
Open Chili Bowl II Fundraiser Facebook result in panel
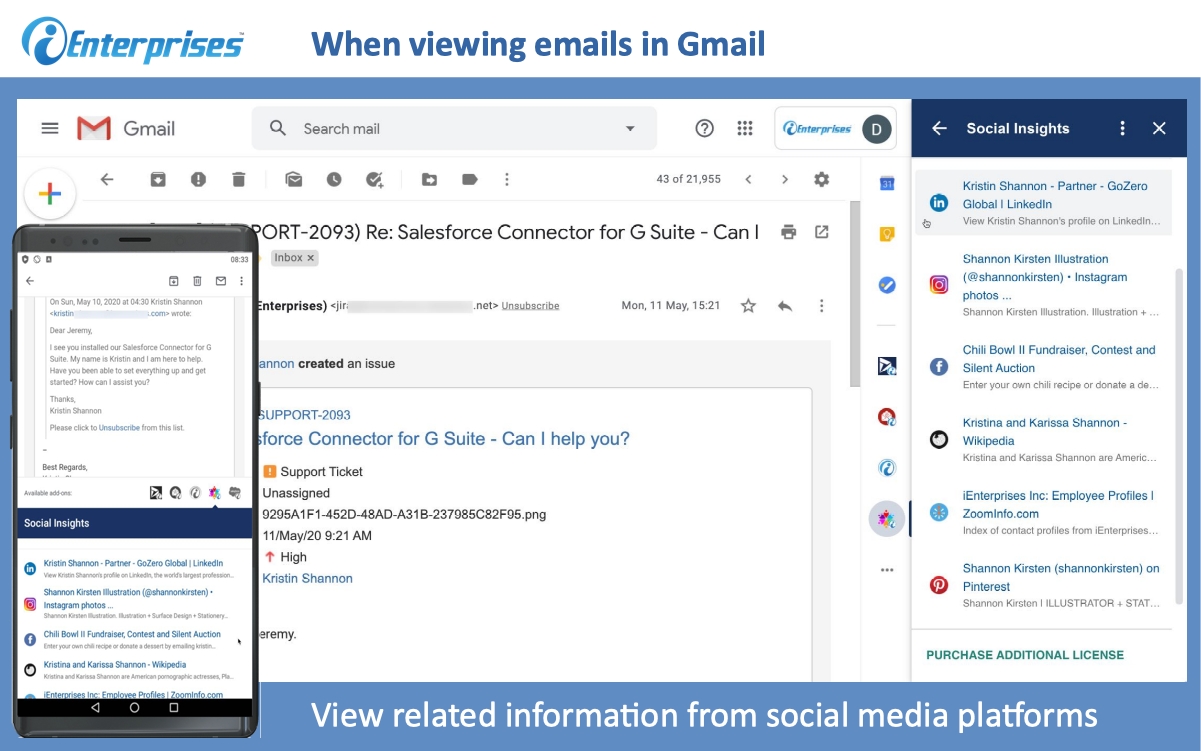[x=1042, y=367]
